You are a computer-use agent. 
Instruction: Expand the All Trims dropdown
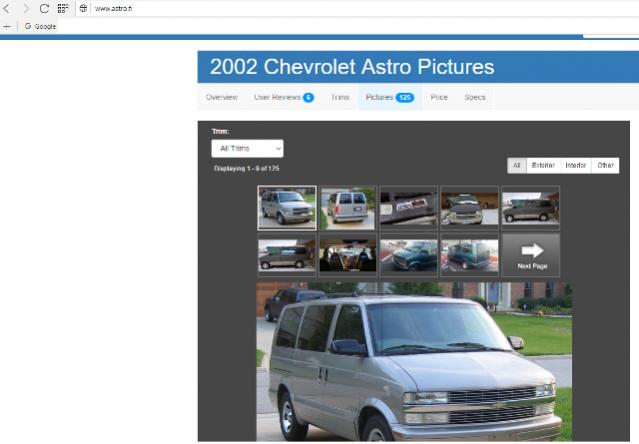247,148
